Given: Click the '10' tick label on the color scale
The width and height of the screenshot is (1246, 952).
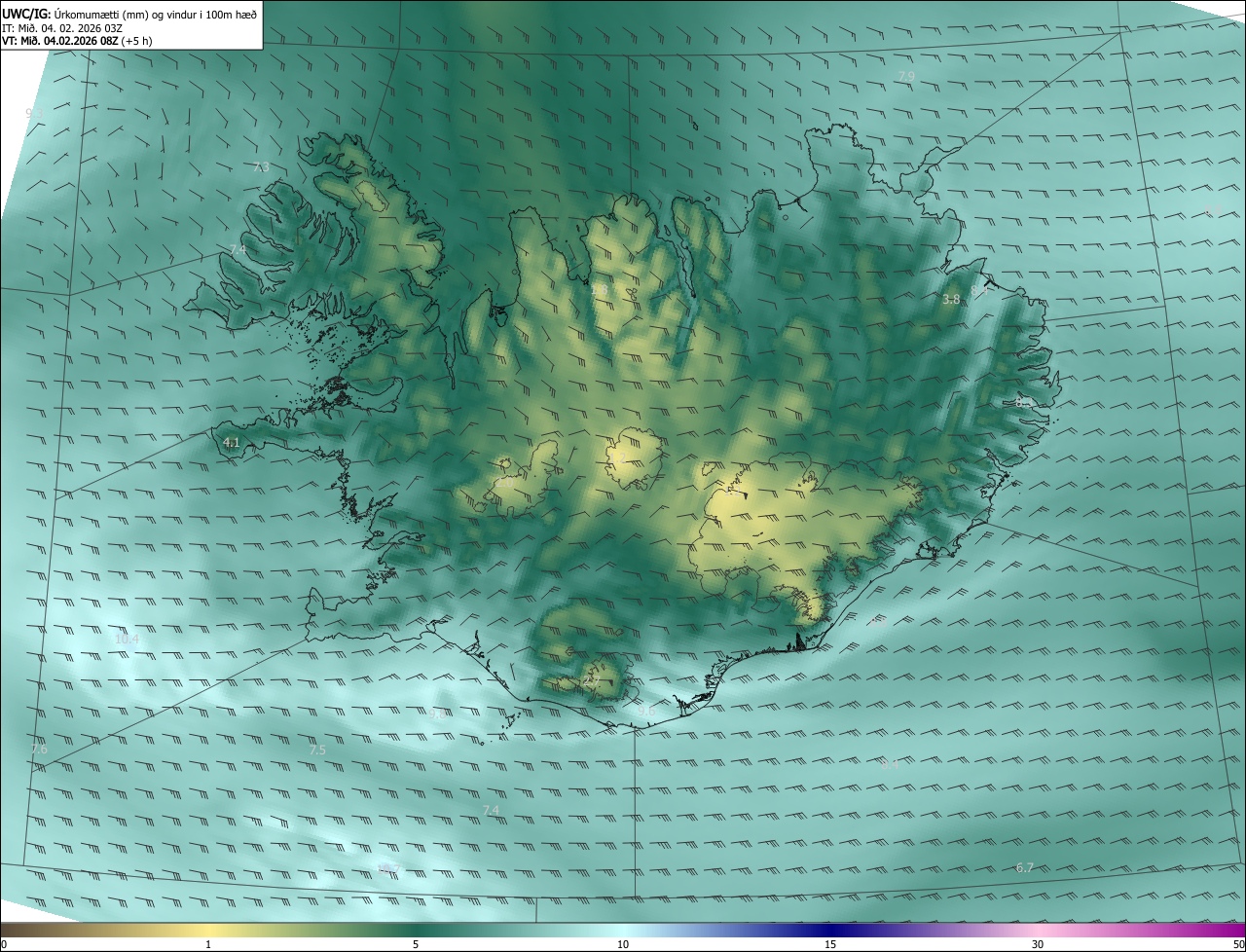Looking at the screenshot, I should [x=623, y=944].
